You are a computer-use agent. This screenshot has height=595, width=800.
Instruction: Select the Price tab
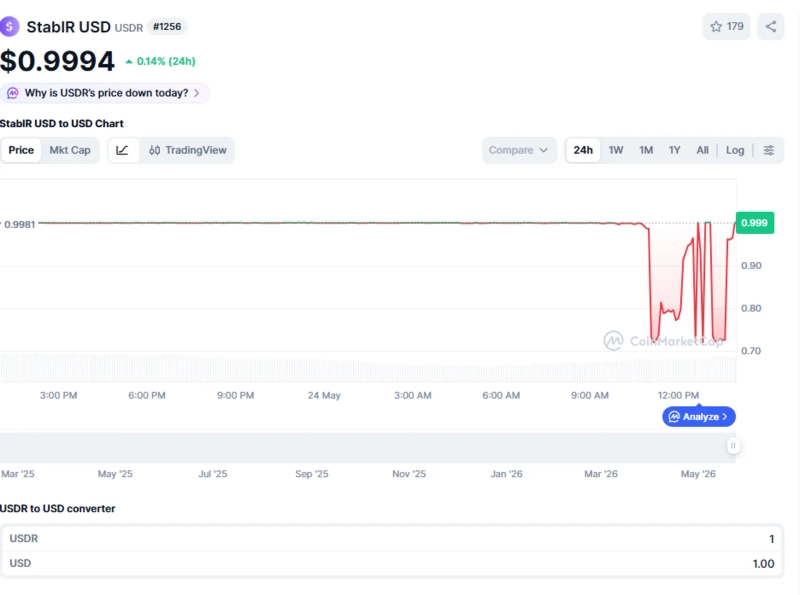21,150
